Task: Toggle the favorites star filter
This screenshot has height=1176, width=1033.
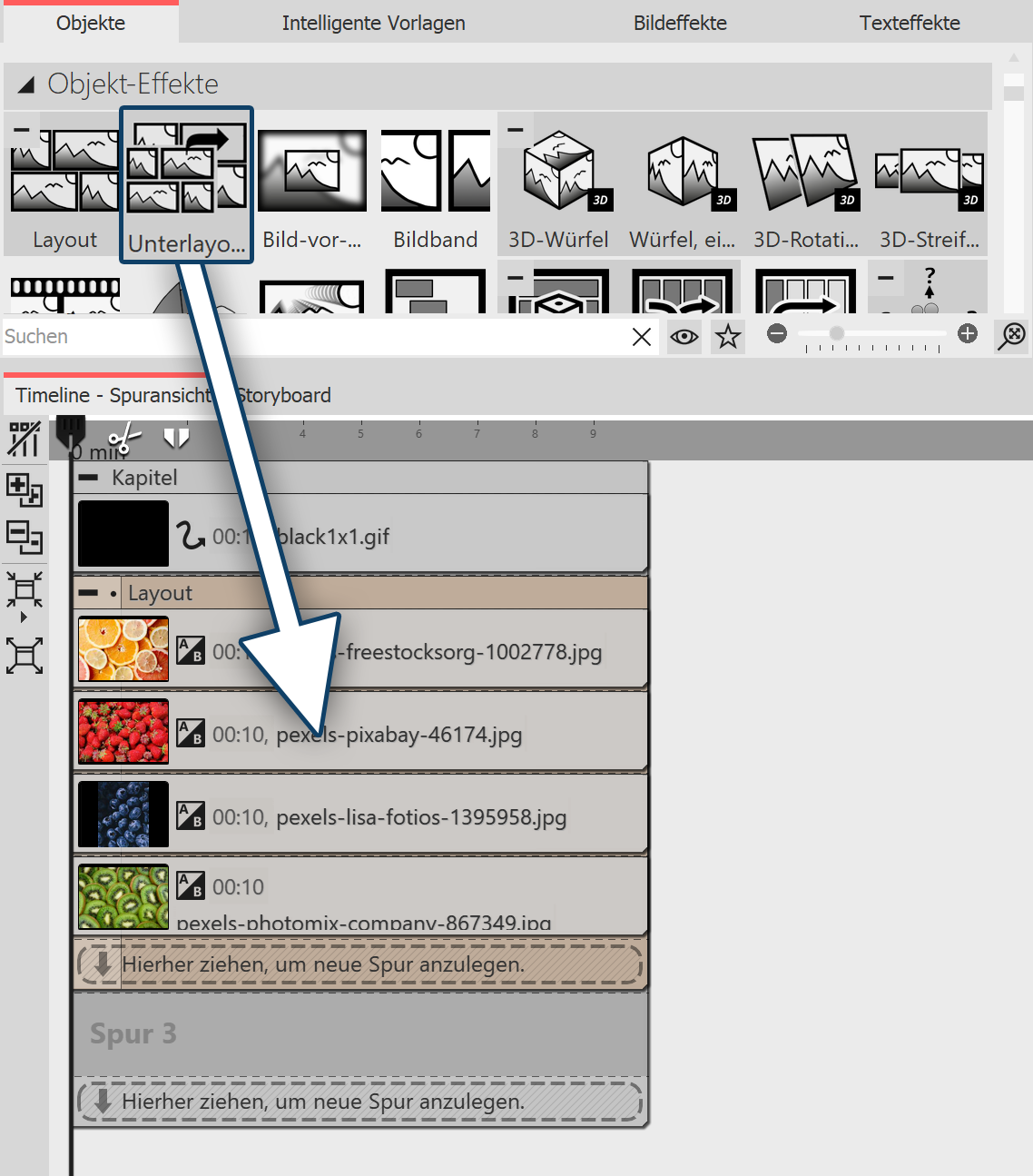Action: pos(727,336)
